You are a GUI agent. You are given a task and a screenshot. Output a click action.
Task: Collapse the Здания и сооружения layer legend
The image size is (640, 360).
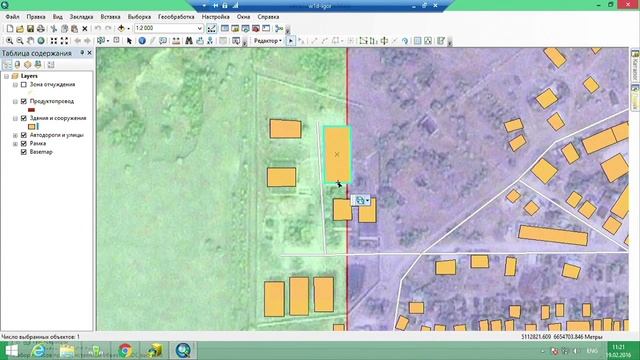[15, 118]
